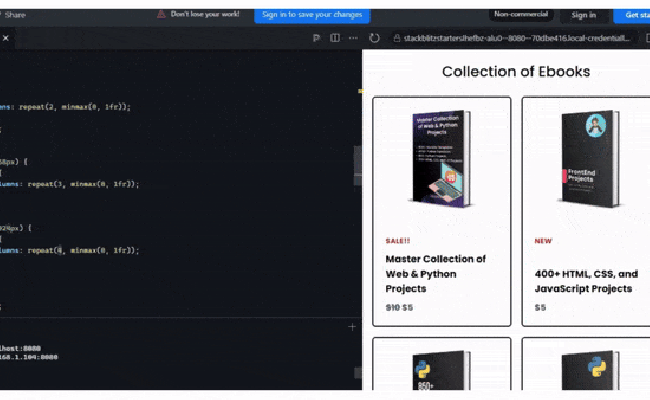
Task: Click the FrontEnd Projects book cover image
Action: coord(591,159)
